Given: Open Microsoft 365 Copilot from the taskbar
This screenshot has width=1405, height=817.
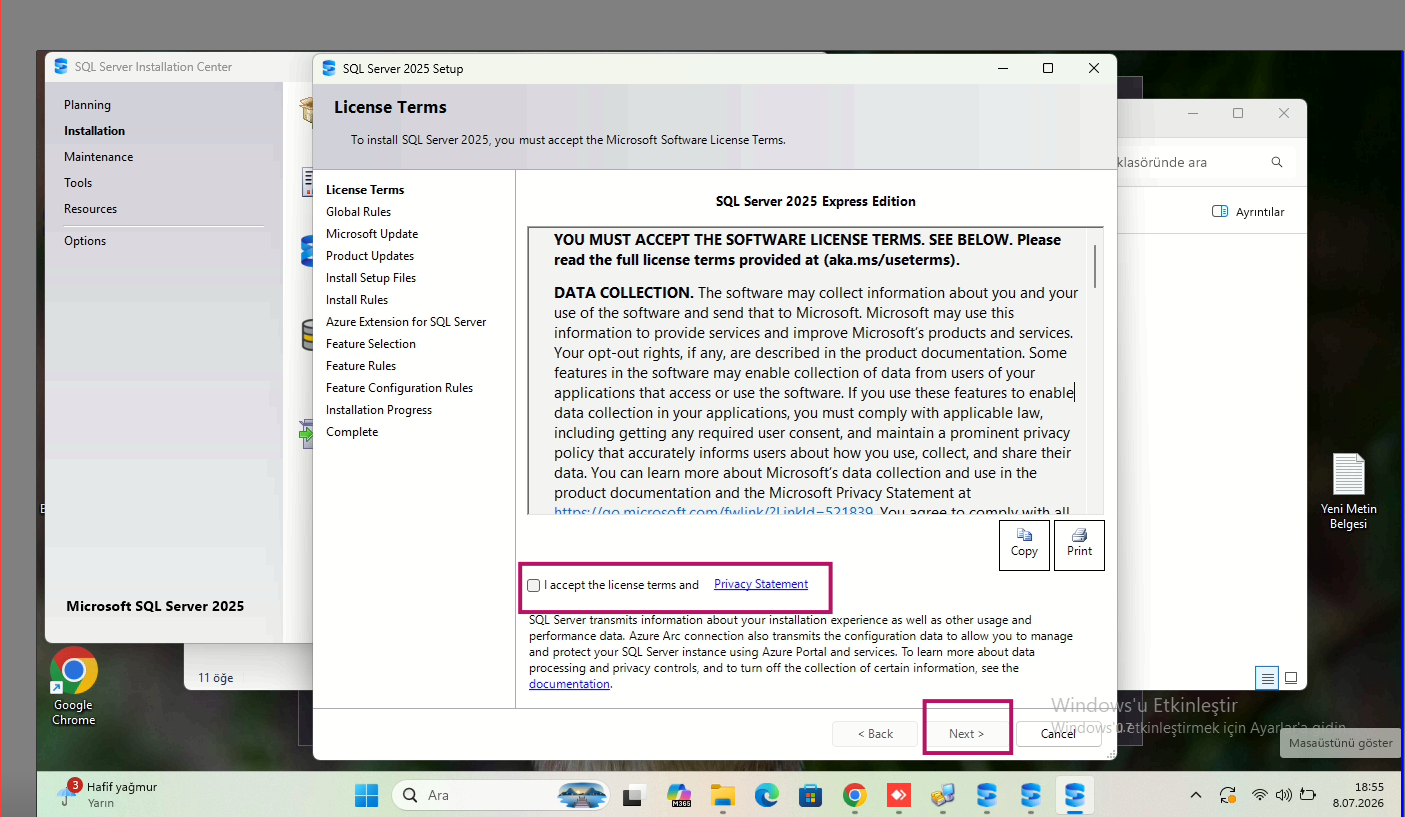Looking at the screenshot, I should point(680,796).
